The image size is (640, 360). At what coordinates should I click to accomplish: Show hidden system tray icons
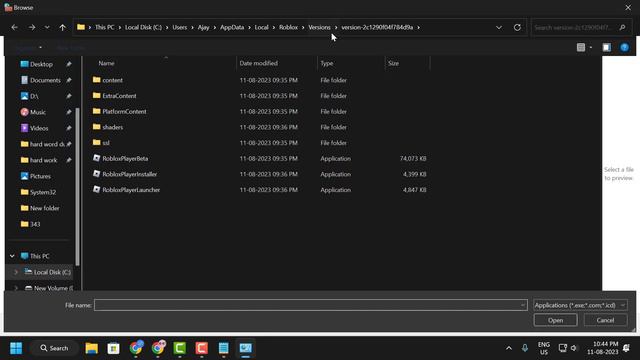click(x=509, y=348)
